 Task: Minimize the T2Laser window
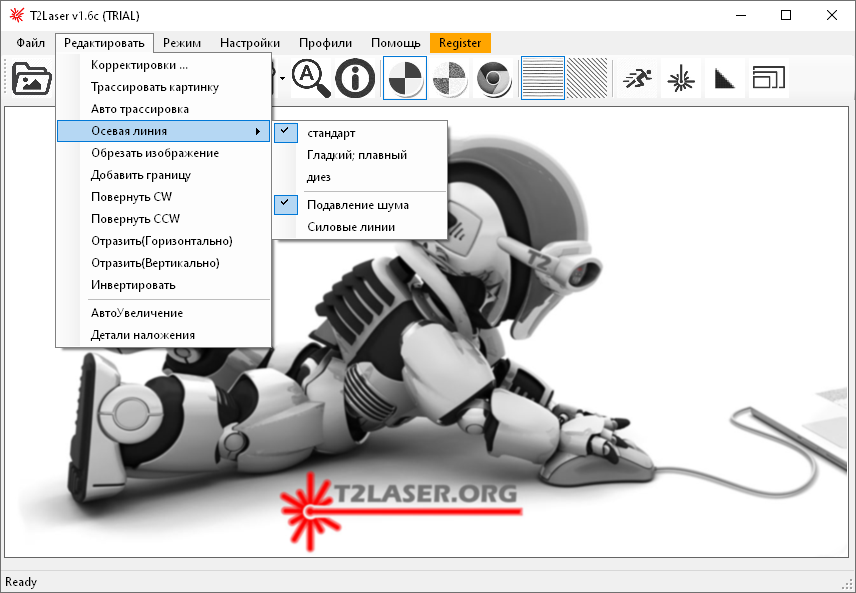[x=741, y=15]
